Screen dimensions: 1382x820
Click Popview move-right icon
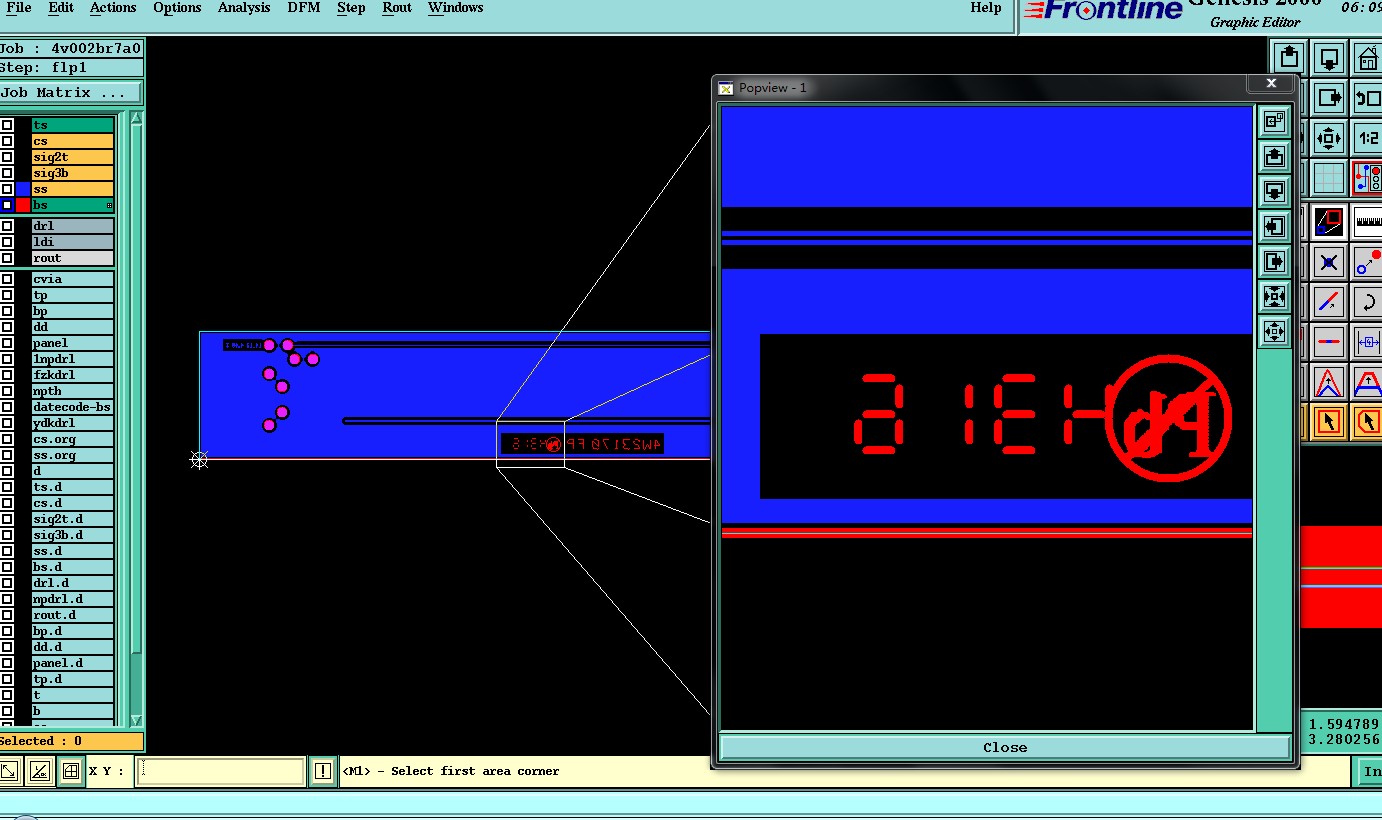(1274, 261)
